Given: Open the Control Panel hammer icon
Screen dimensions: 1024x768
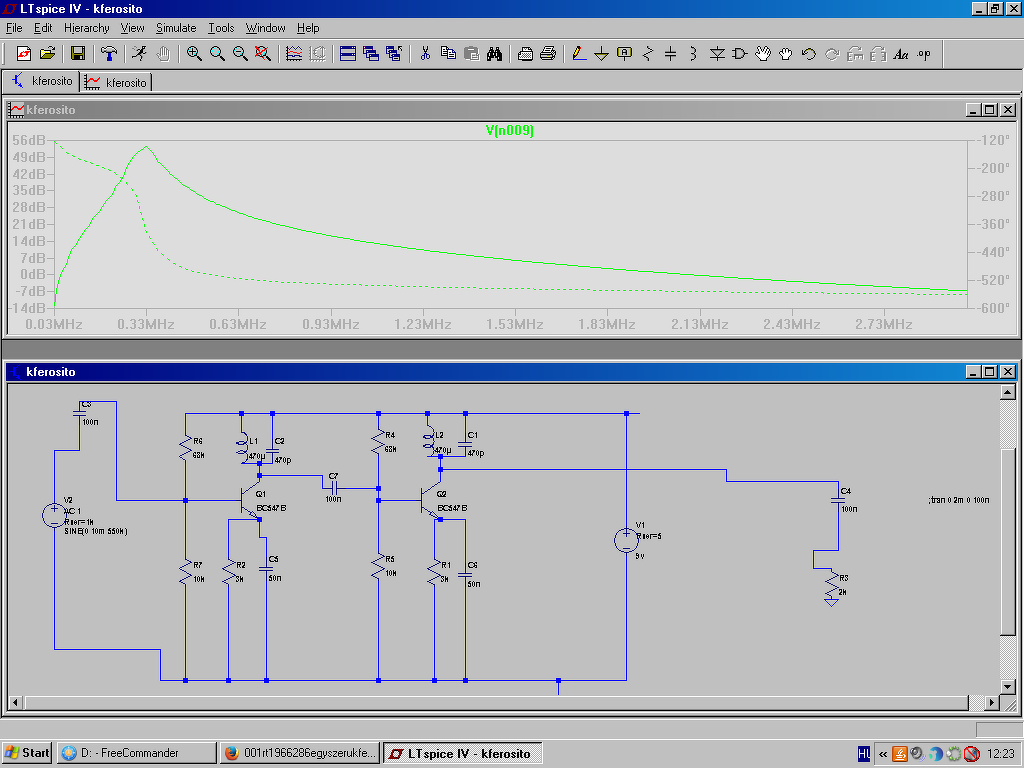Looking at the screenshot, I should pos(109,54).
